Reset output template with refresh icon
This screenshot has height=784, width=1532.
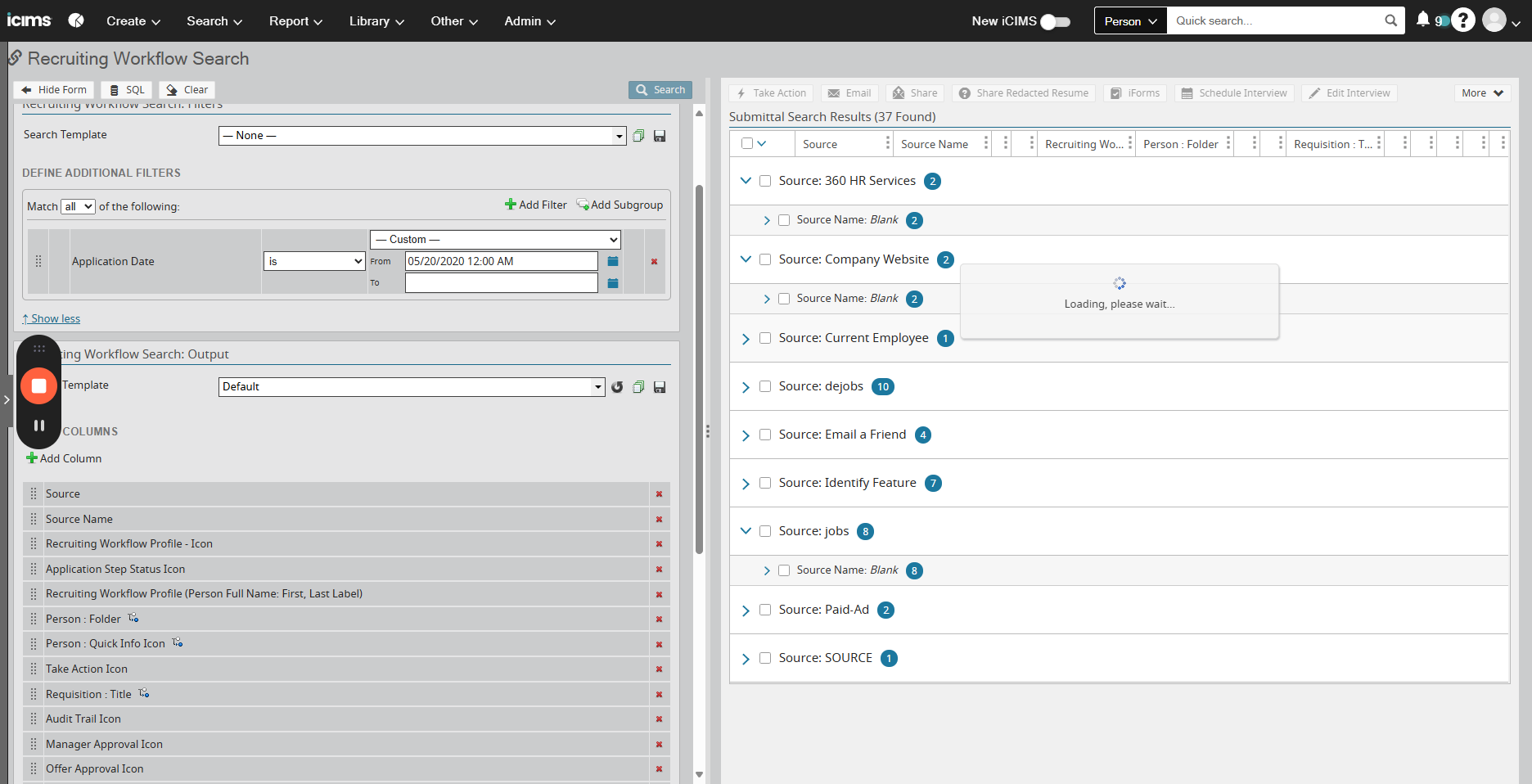click(617, 387)
